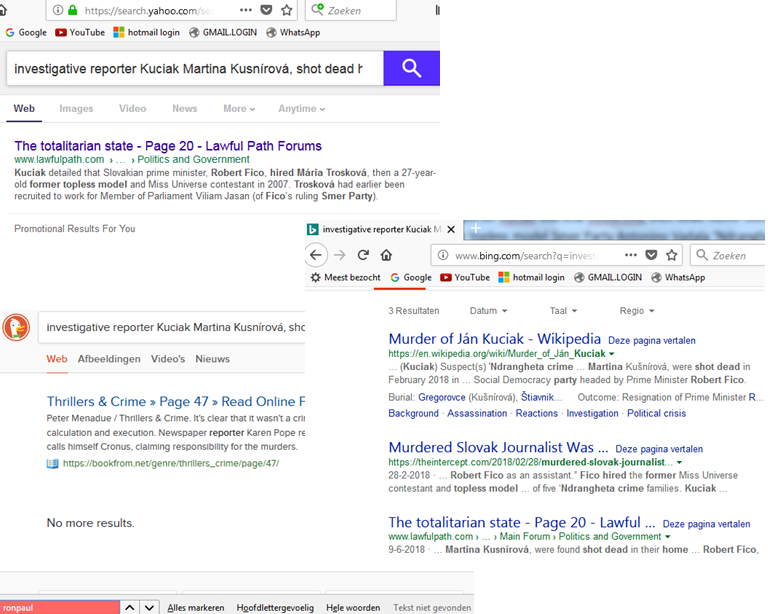Open WhatsApp bookmark in Yahoo window
The height and width of the screenshot is (614, 768).
pos(293,32)
